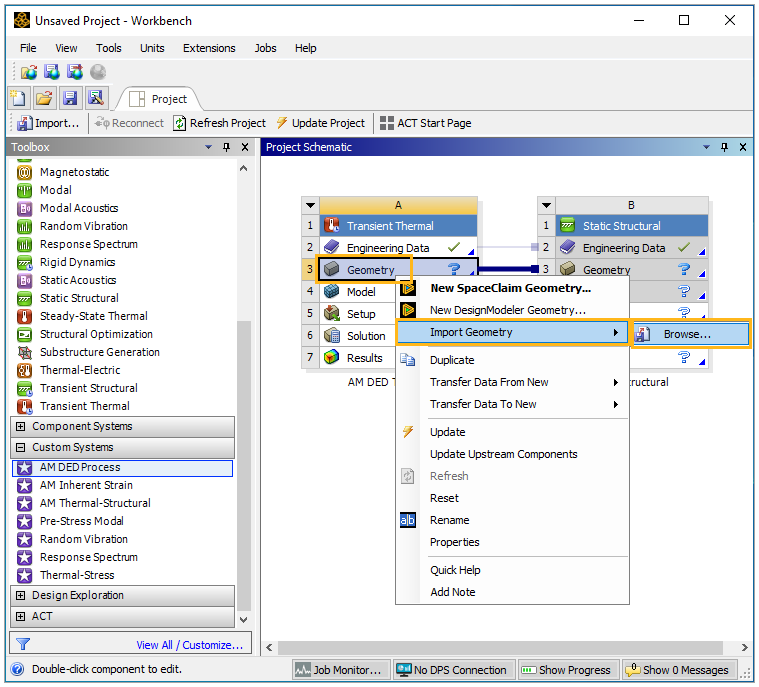Click the Steady-State Thermal icon
Screen dimensions: 759x687
pyautogui.click(x=24, y=316)
